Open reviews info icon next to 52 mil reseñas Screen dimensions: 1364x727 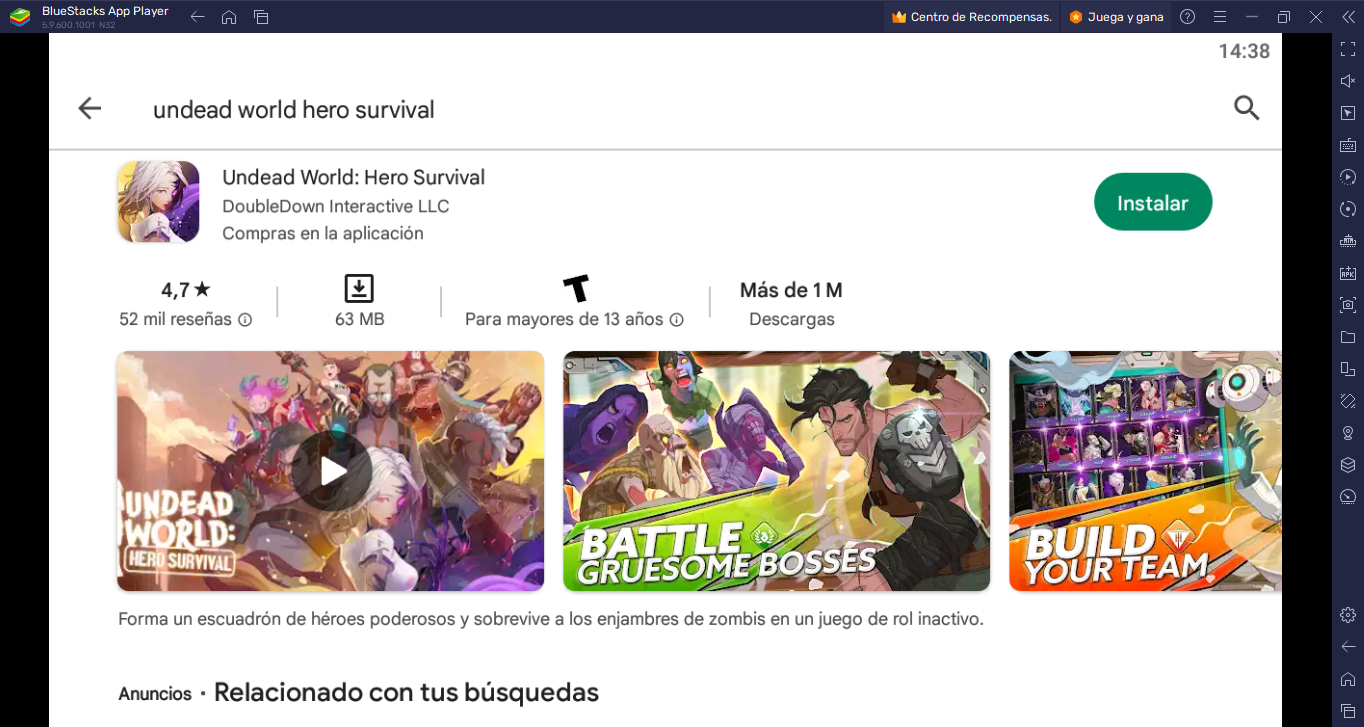245,320
